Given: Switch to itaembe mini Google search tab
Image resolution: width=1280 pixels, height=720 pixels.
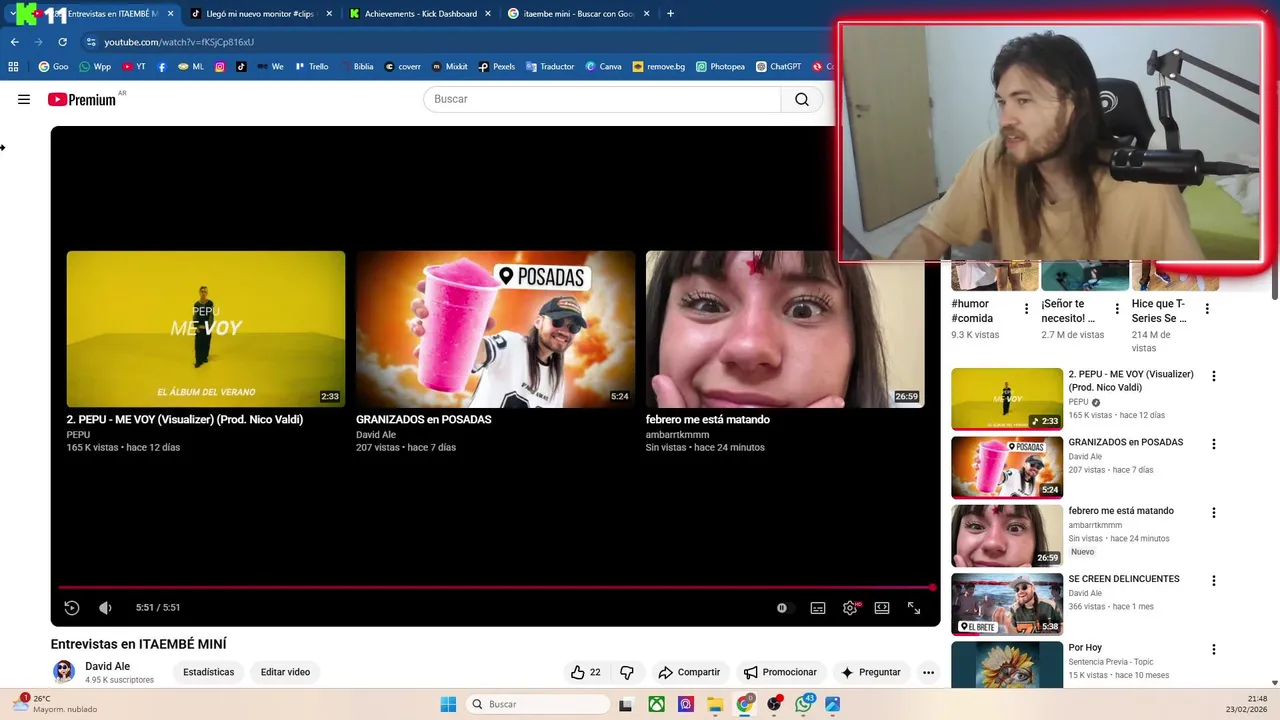Looking at the screenshot, I should 579,14.
